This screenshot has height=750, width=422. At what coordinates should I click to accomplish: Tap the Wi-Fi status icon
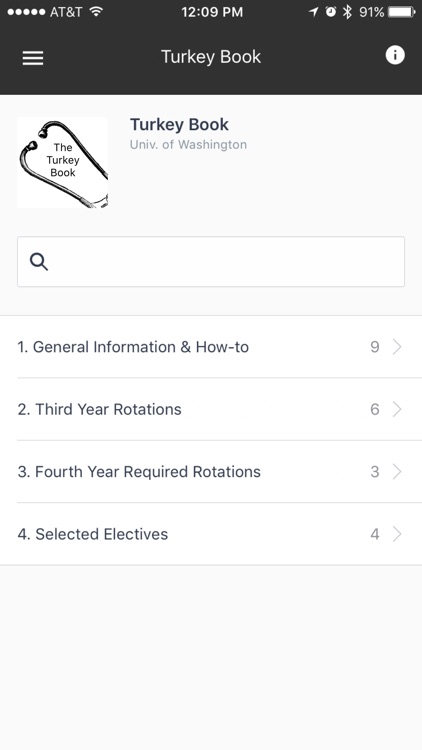point(96,11)
